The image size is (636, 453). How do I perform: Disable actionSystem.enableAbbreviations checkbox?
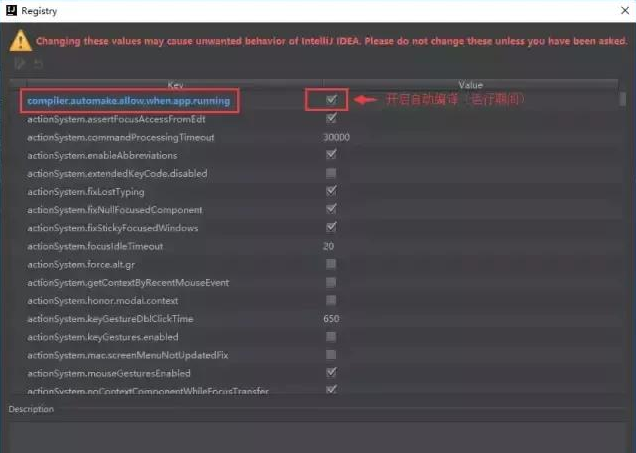coord(331,155)
